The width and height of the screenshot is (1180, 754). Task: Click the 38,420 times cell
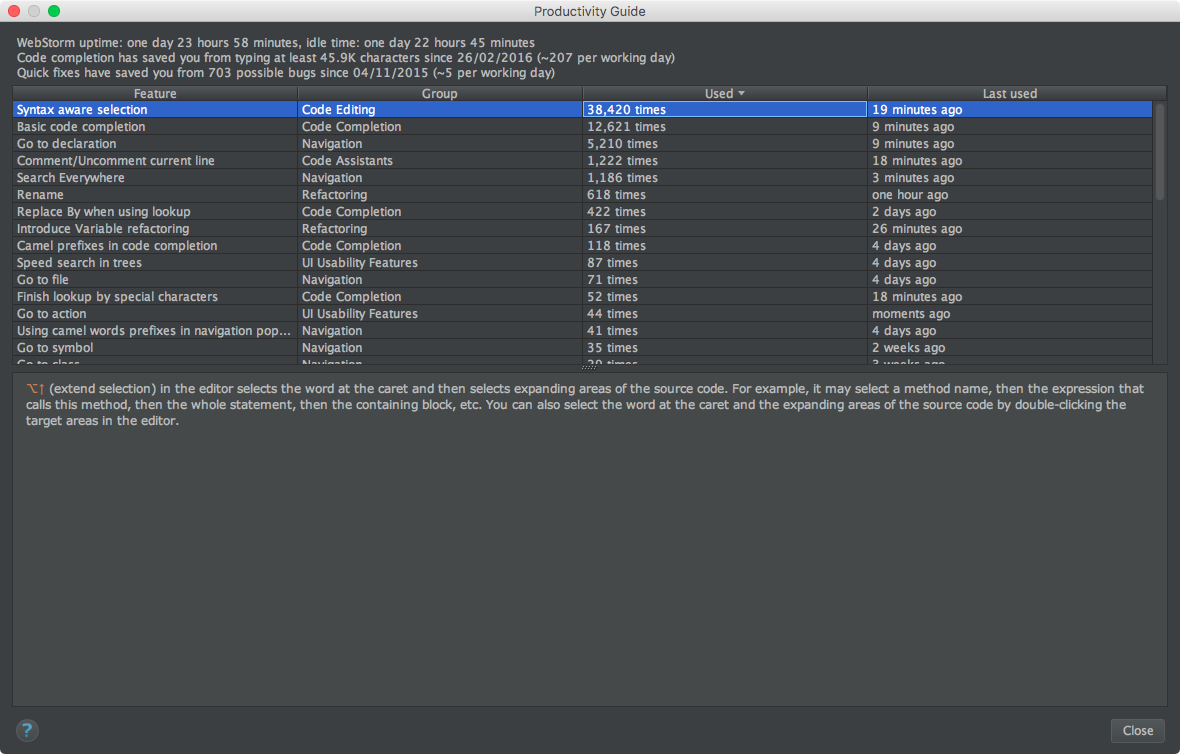(725, 109)
